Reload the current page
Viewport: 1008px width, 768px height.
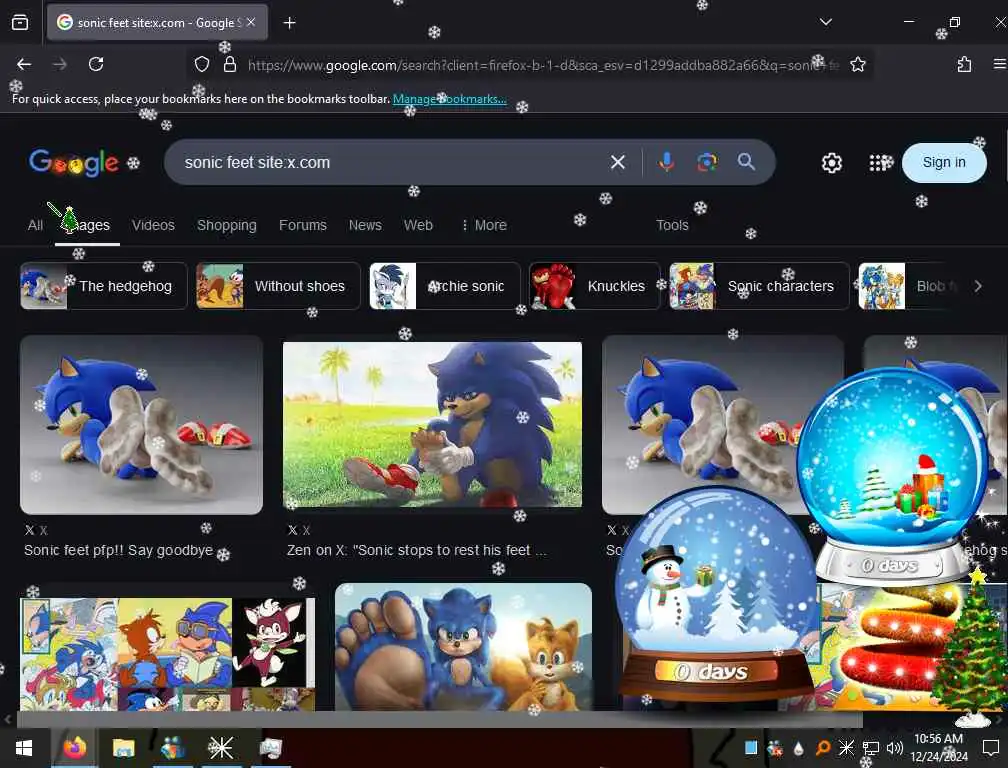[96, 64]
